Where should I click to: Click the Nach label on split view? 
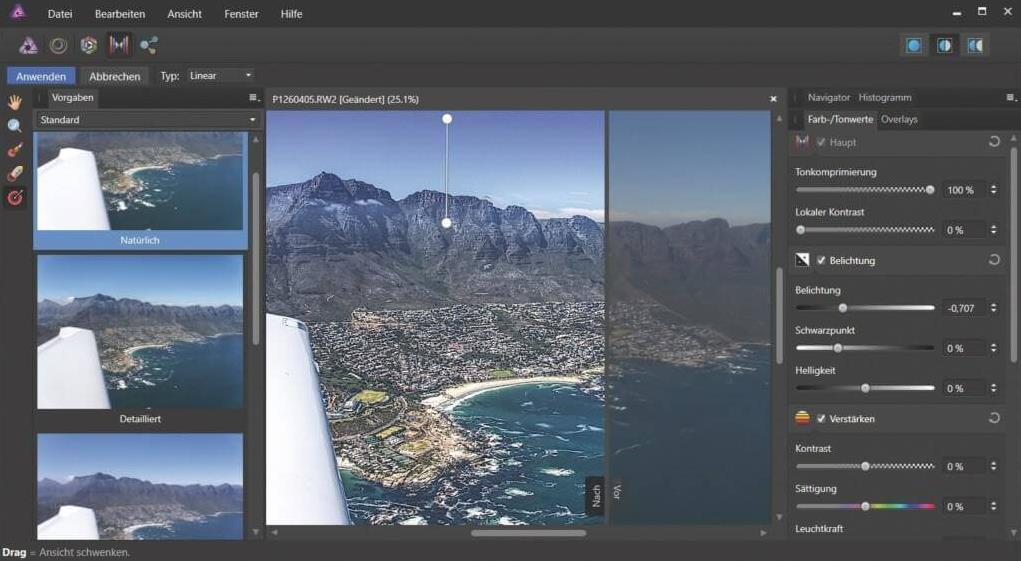coord(596,496)
